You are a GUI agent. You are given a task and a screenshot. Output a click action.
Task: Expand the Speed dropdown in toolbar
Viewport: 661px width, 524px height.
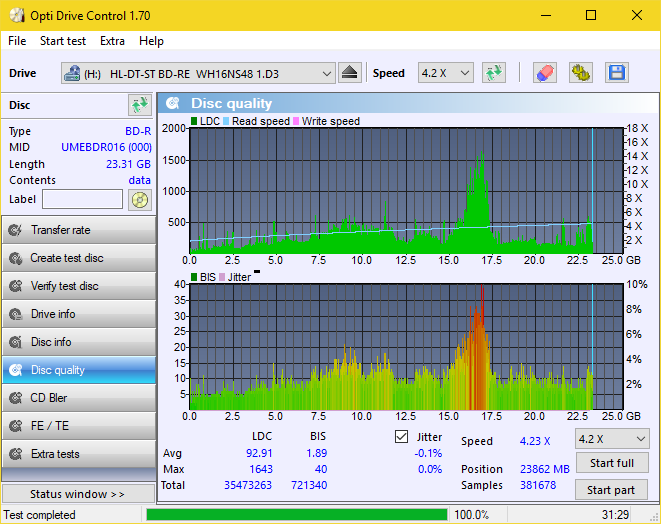click(x=446, y=73)
